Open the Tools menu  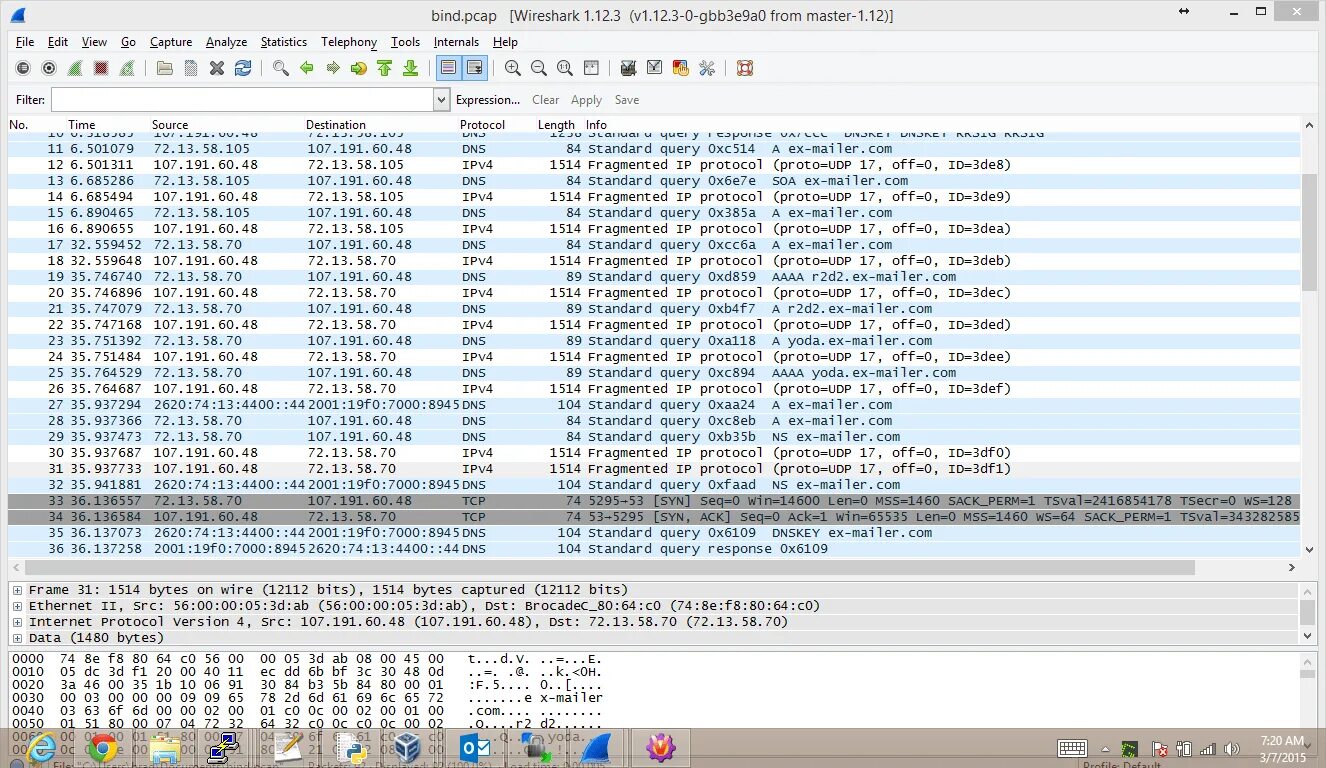coord(405,42)
